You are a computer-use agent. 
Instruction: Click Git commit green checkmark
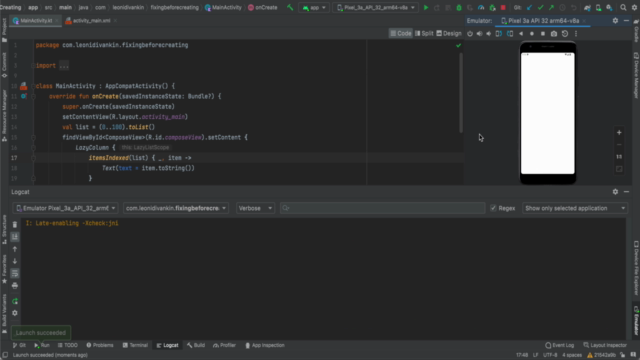tap(540, 8)
